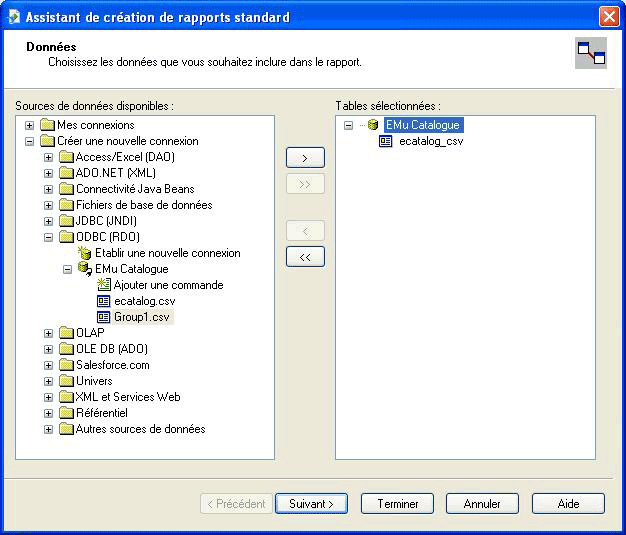Expand the JDBC (JNDI) node

point(48,221)
